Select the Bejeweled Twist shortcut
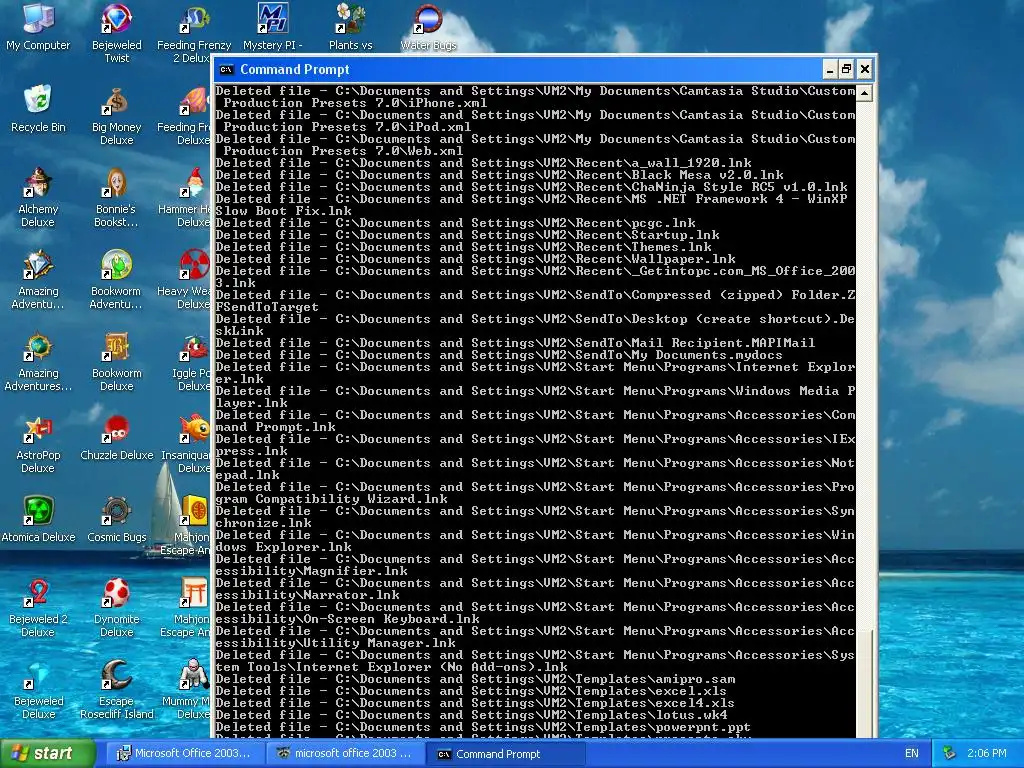Screen dimensions: 1024x768 [116, 33]
